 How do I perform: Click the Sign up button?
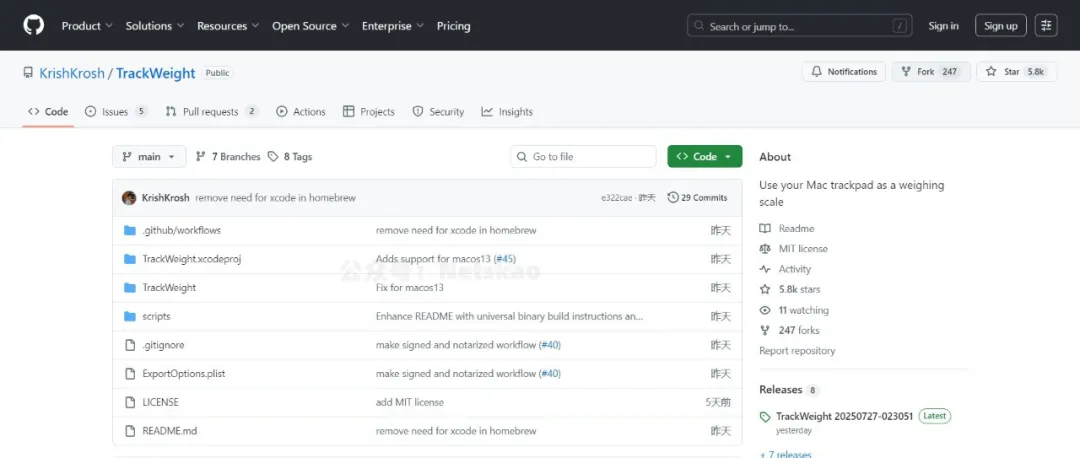1001,25
